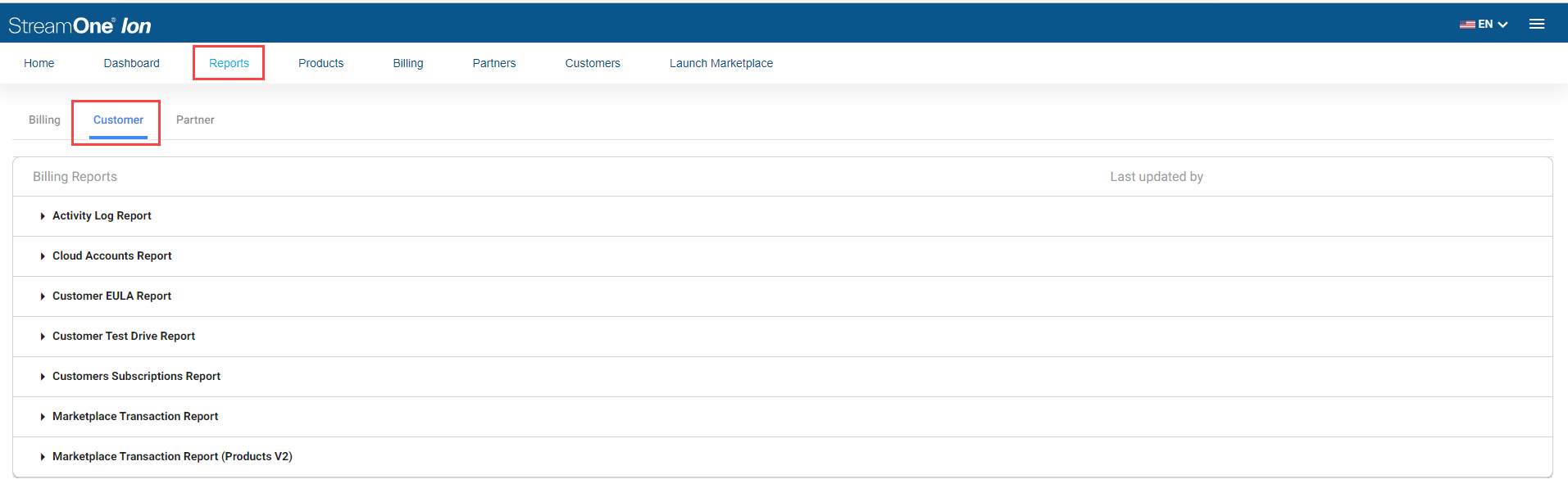Expand the Cloud Accounts Report arrow
Image resolution: width=1568 pixels, height=502 pixels.
(43, 256)
